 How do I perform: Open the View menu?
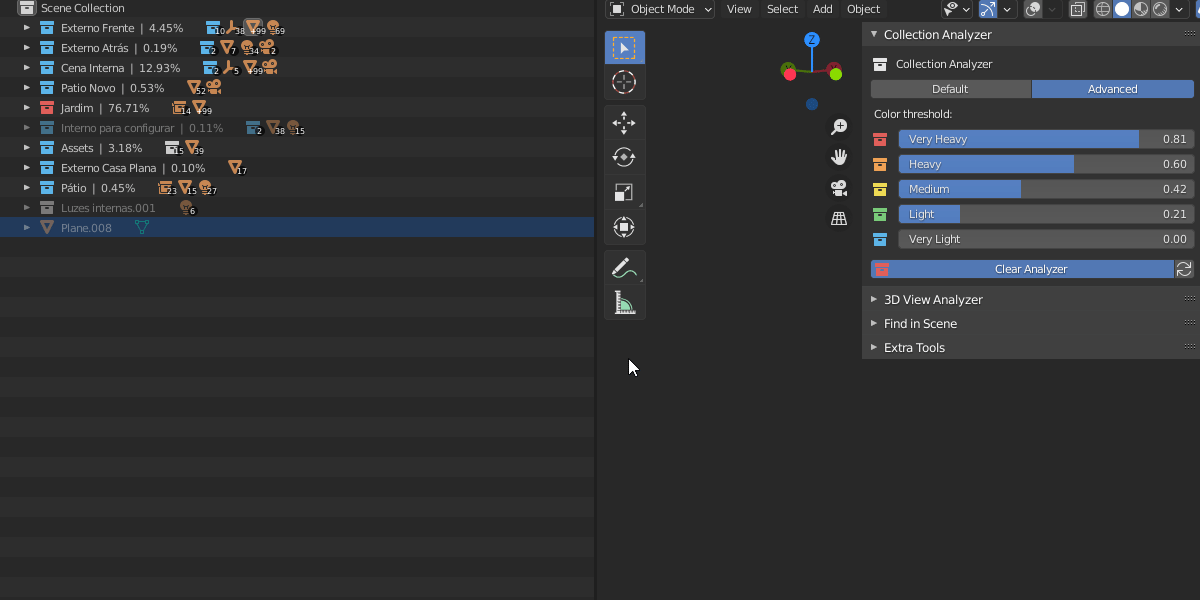[739, 9]
